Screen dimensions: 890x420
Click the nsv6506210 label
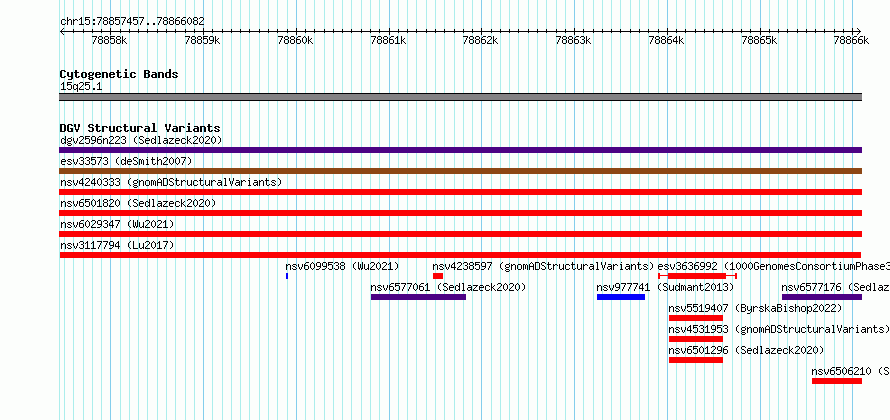click(x=850, y=371)
